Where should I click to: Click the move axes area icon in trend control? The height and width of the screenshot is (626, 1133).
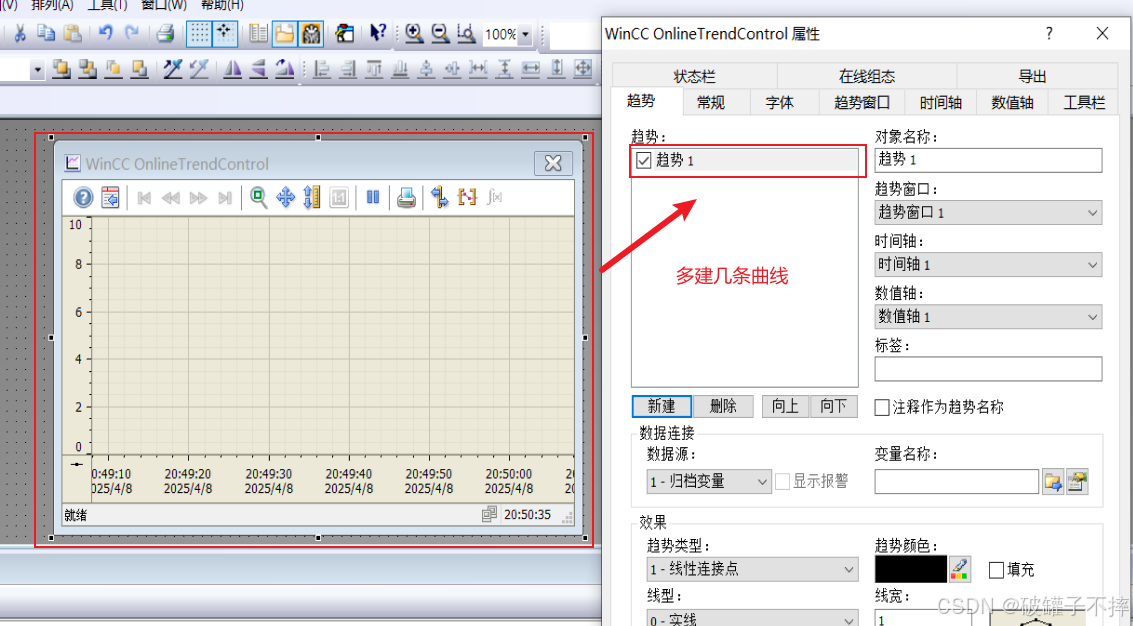[x=285, y=197]
